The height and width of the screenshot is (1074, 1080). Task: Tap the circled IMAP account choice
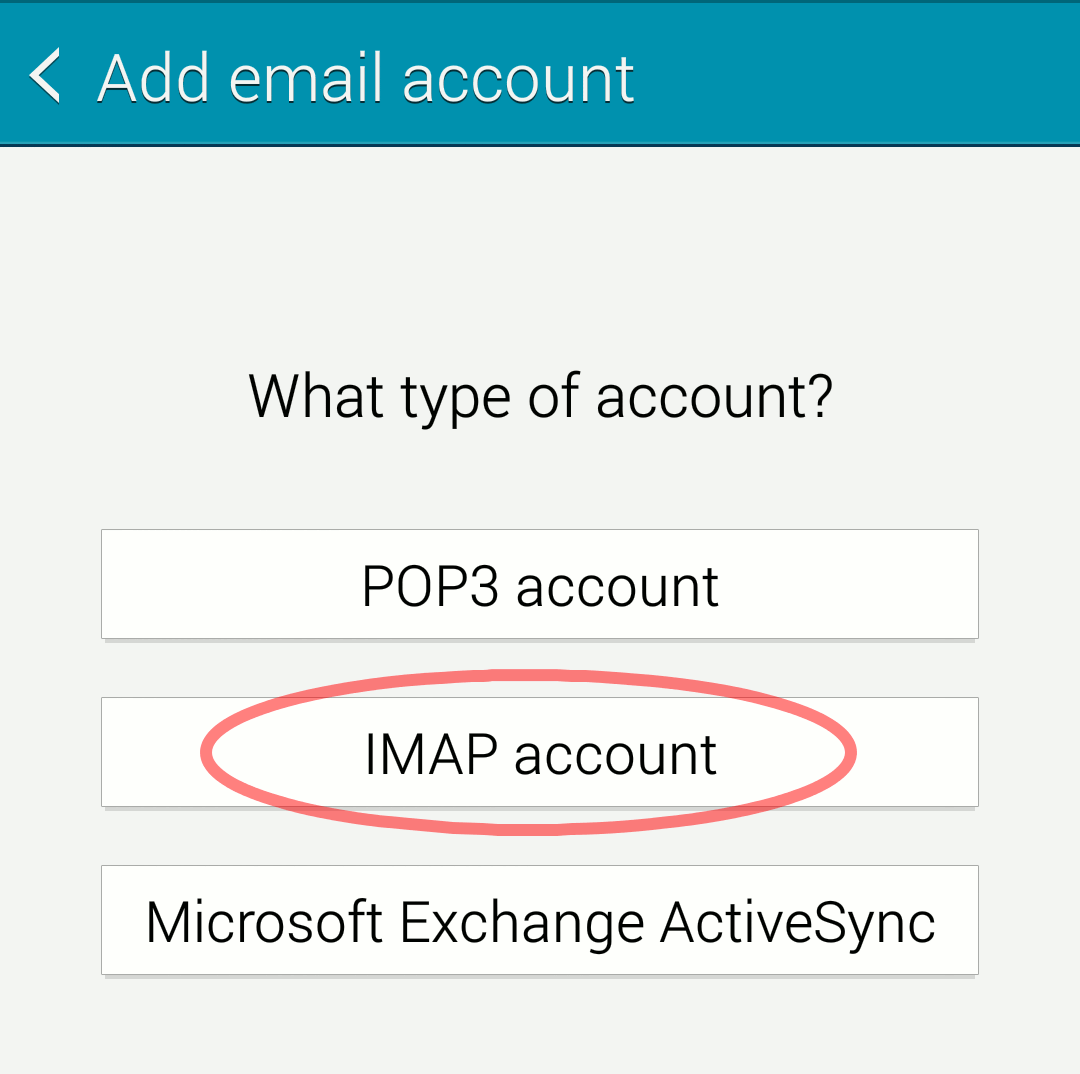click(x=540, y=752)
